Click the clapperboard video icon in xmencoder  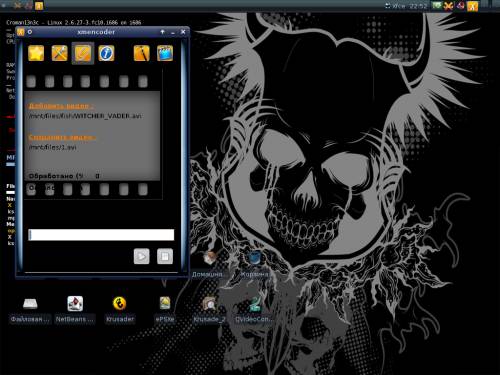[x=165, y=53]
